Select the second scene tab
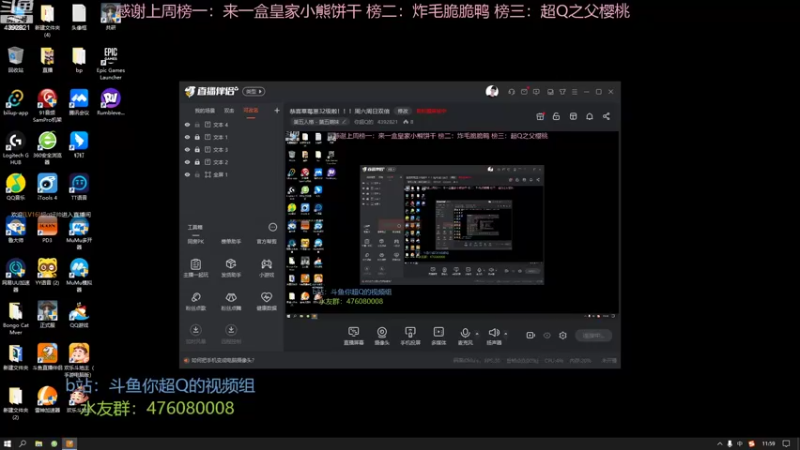Screen dimensions: 800x450 tap(229, 111)
